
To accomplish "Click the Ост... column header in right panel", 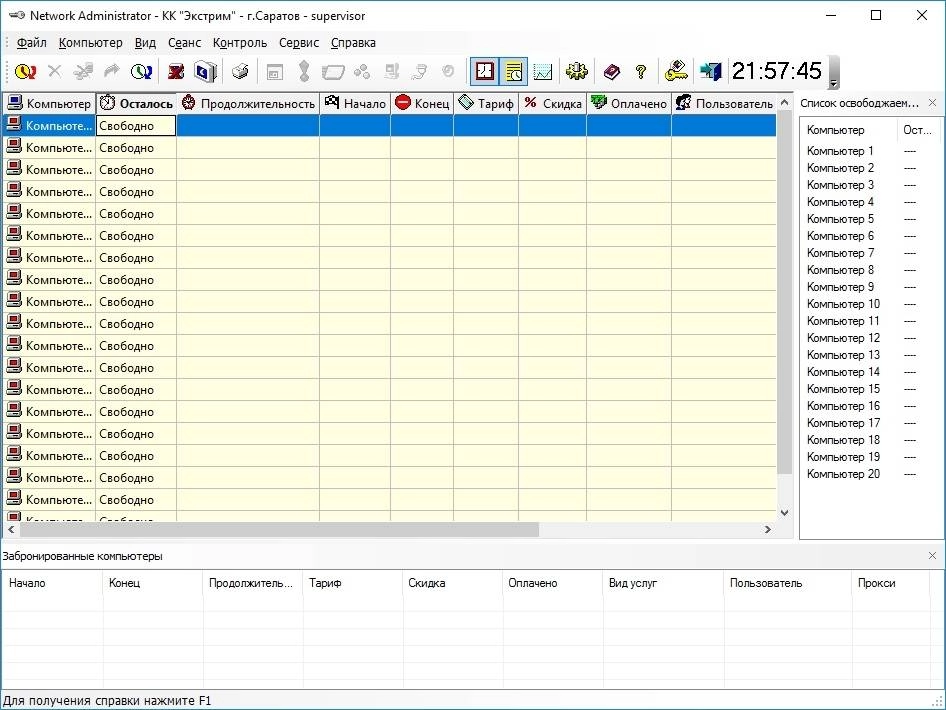I will [917, 130].
